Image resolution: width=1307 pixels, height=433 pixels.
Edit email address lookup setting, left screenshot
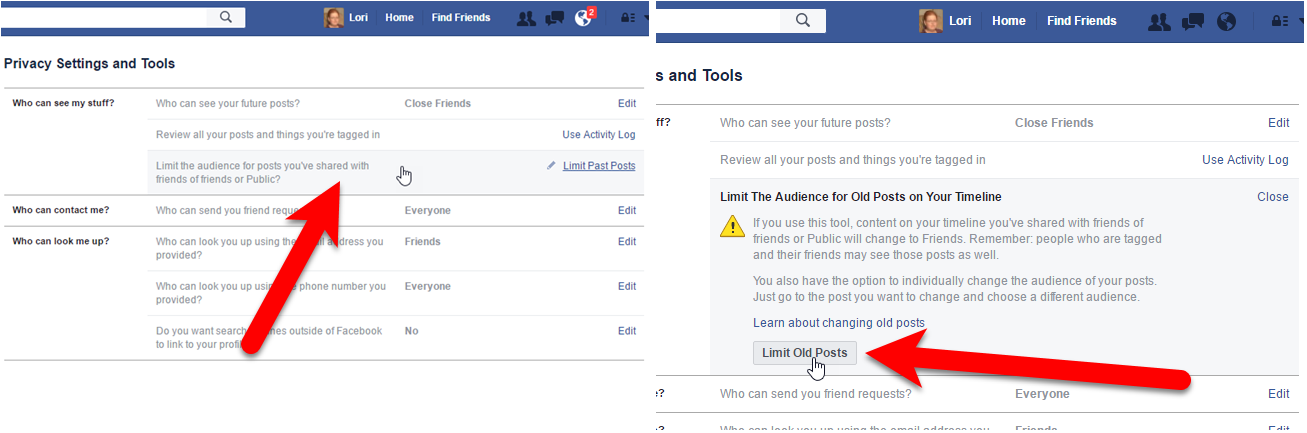627,242
